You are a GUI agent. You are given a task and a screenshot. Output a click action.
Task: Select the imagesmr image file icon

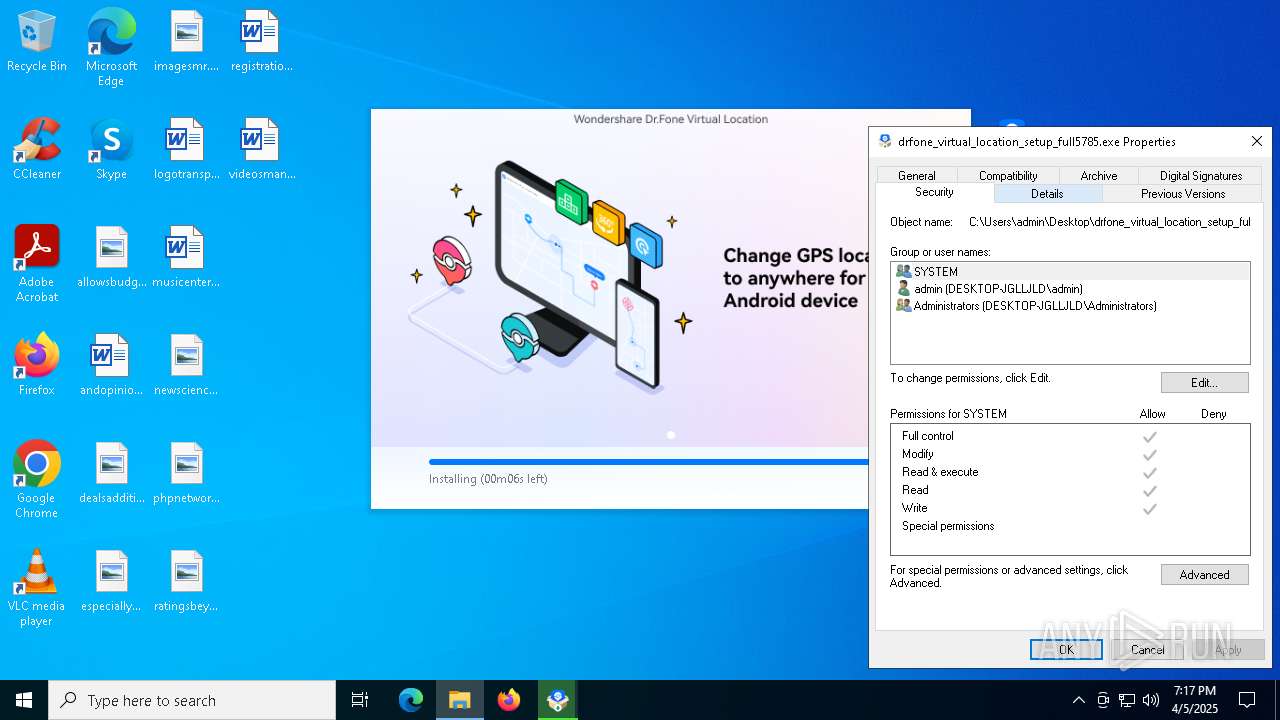coord(186,41)
